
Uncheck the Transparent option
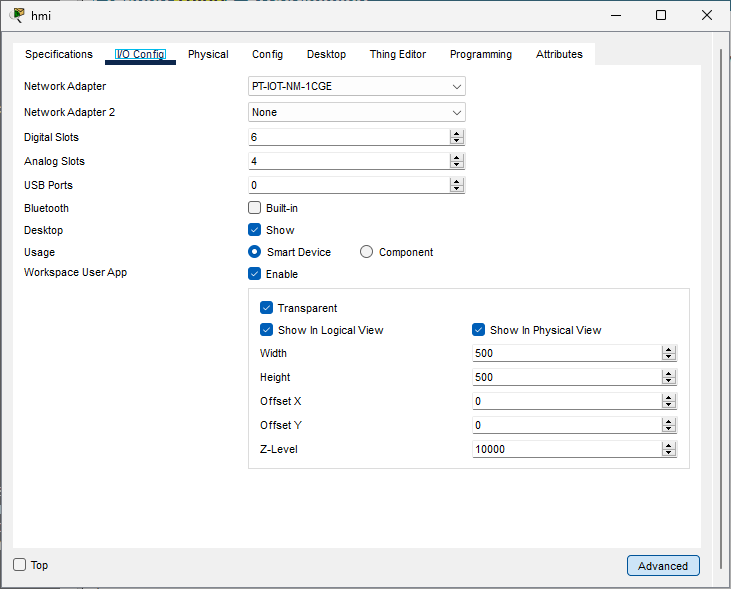(266, 308)
